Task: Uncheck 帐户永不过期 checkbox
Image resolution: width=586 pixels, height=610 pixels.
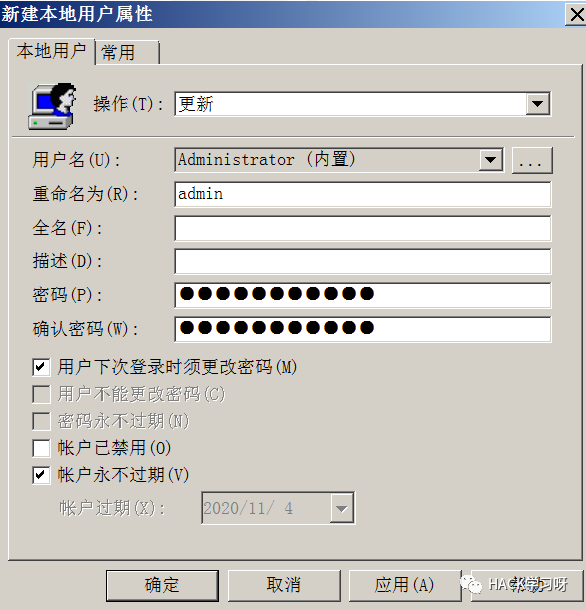Action: (x=41, y=475)
